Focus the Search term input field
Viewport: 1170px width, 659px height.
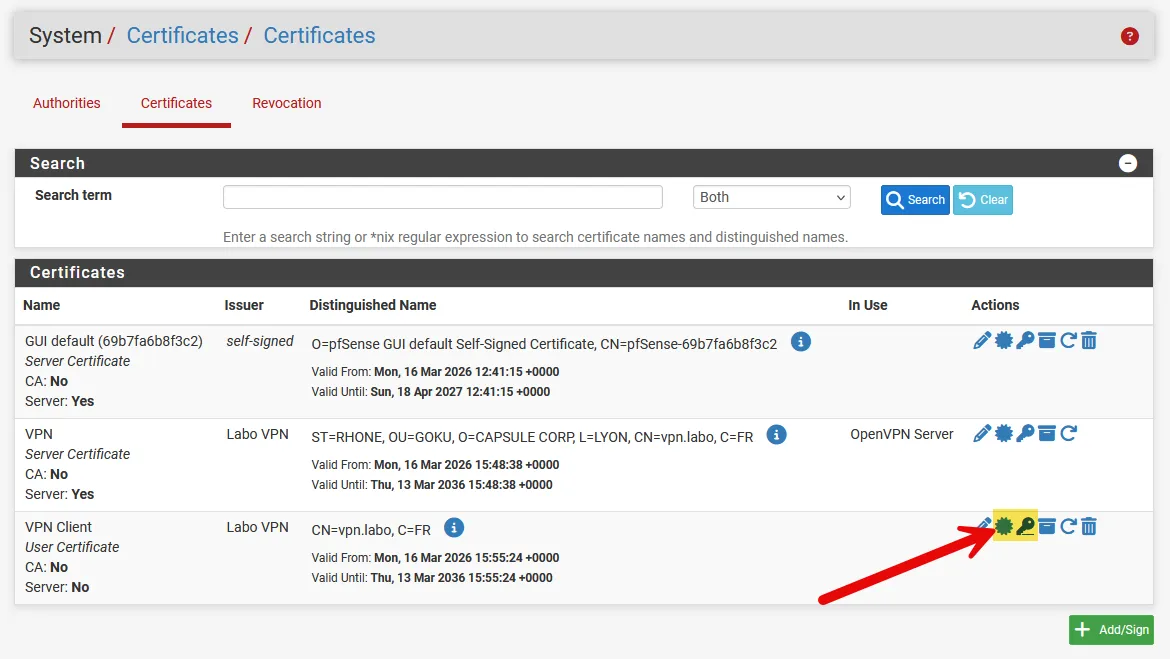[442, 198]
